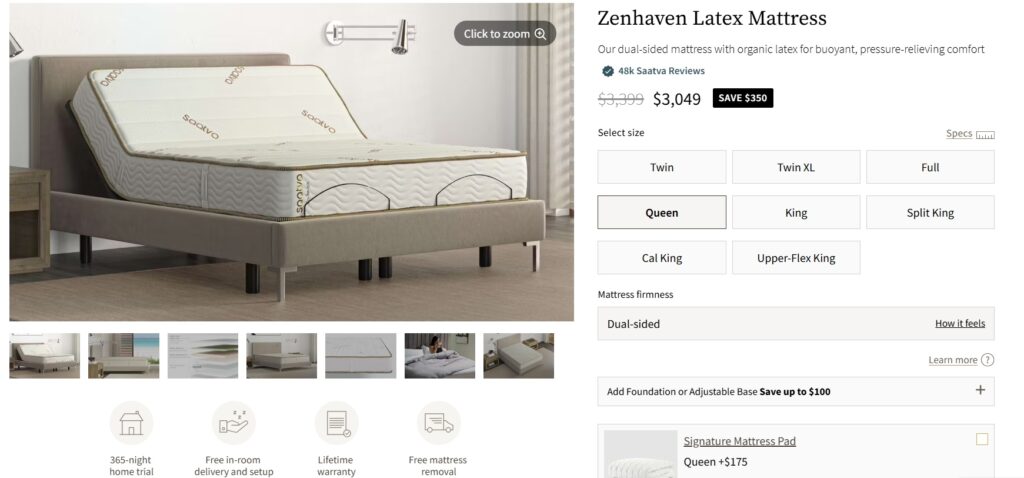
Task: Click the magnifier Click to zoom button
Action: [x=505, y=34]
